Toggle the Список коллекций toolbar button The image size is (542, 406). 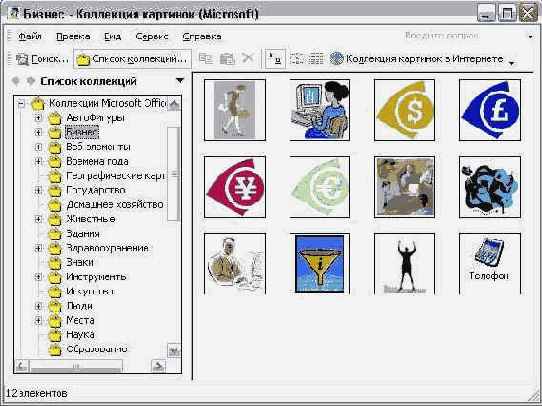tap(132, 59)
